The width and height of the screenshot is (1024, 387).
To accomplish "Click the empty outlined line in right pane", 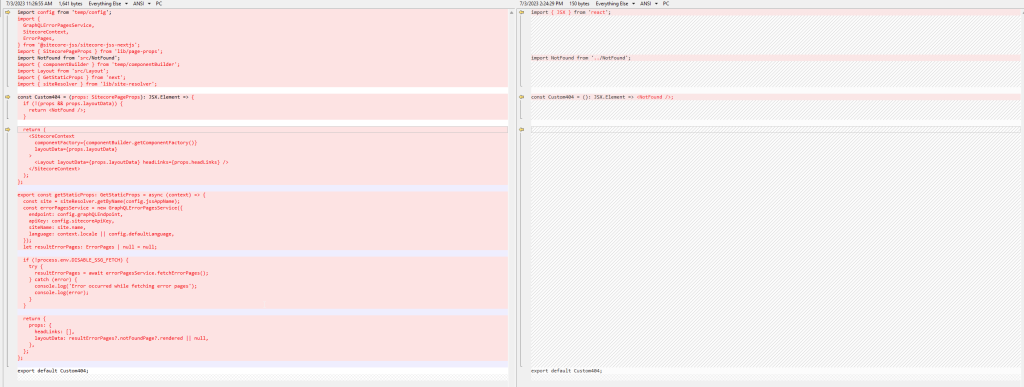I will click(x=776, y=129).
